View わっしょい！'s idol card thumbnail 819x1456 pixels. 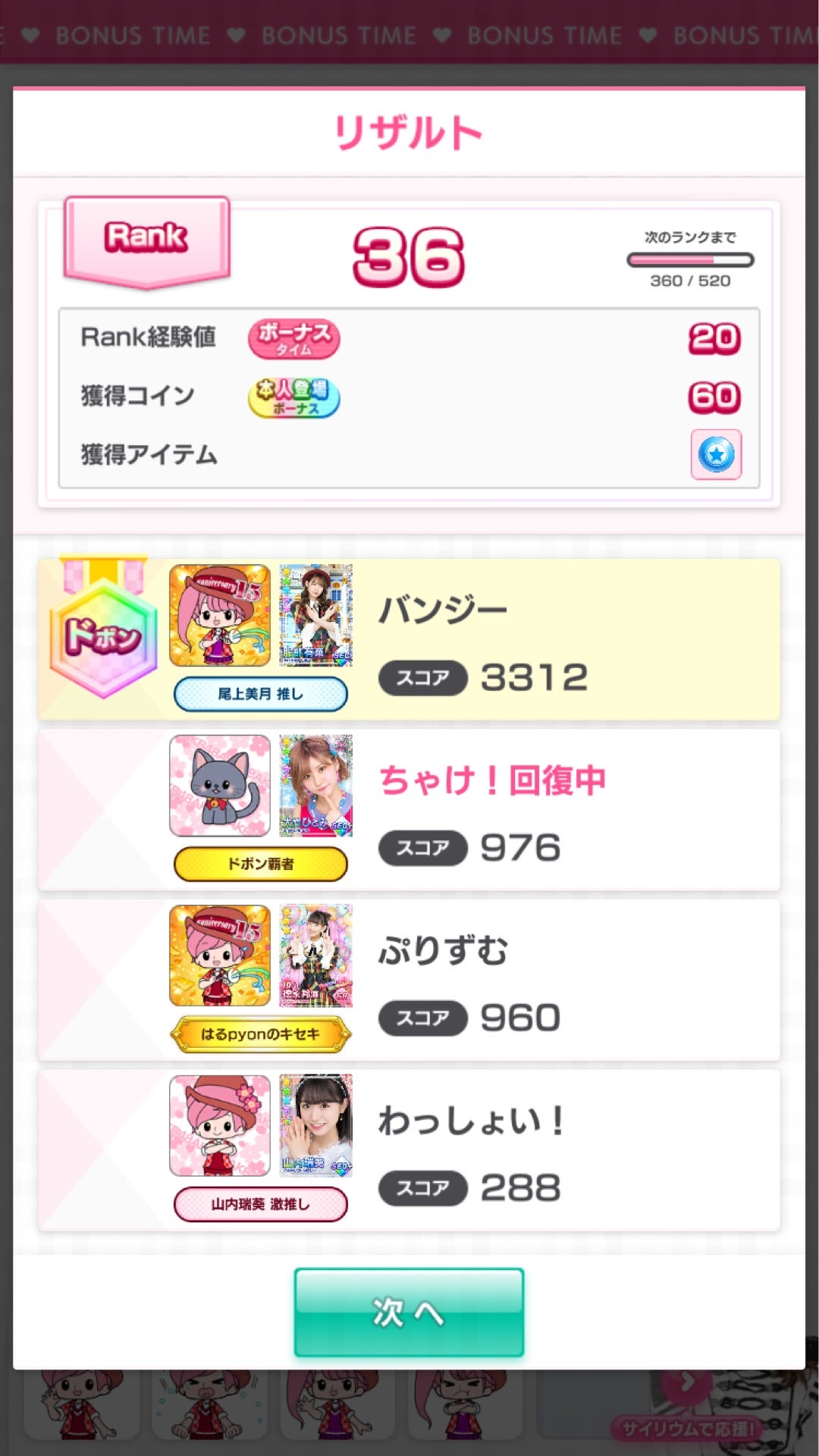[x=316, y=1125]
